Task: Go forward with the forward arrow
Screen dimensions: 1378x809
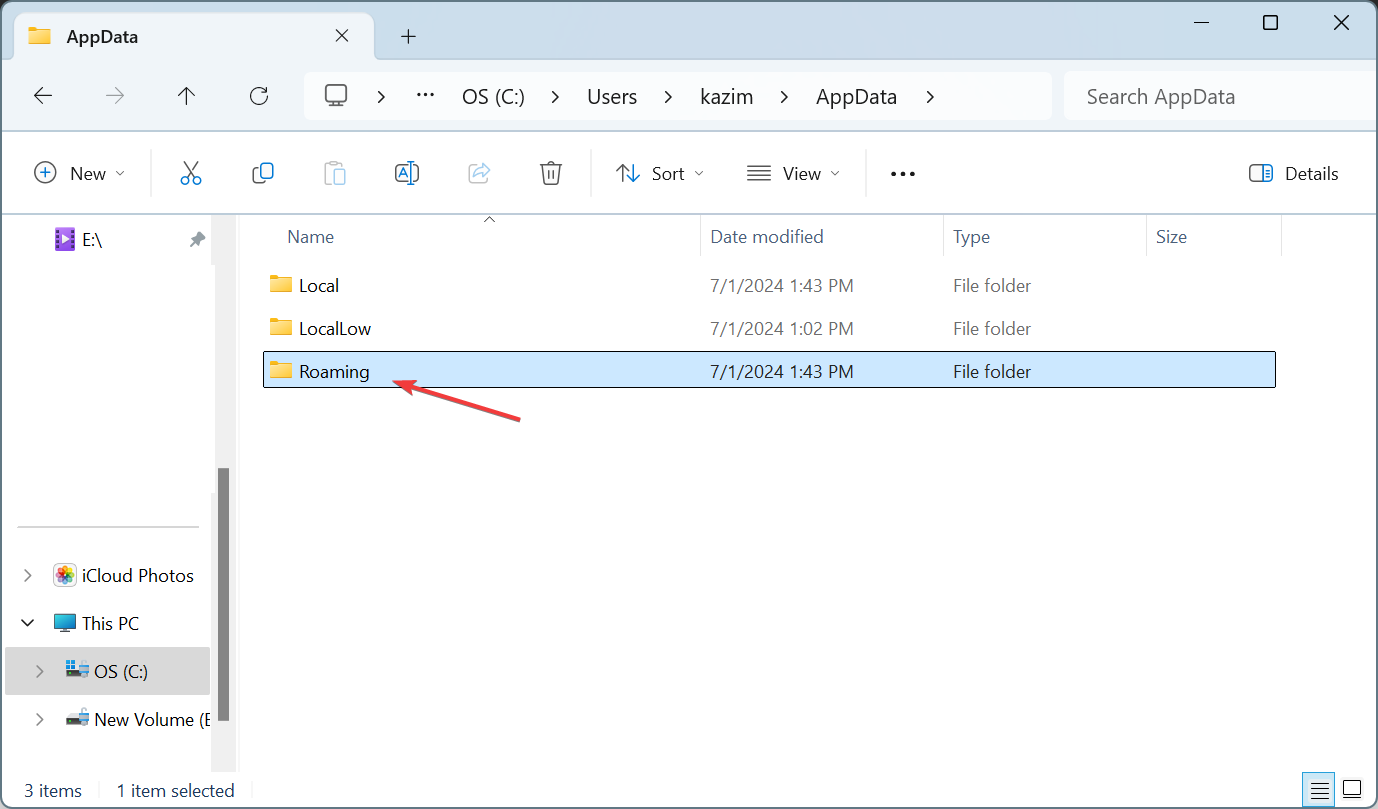Action: coord(115,96)
